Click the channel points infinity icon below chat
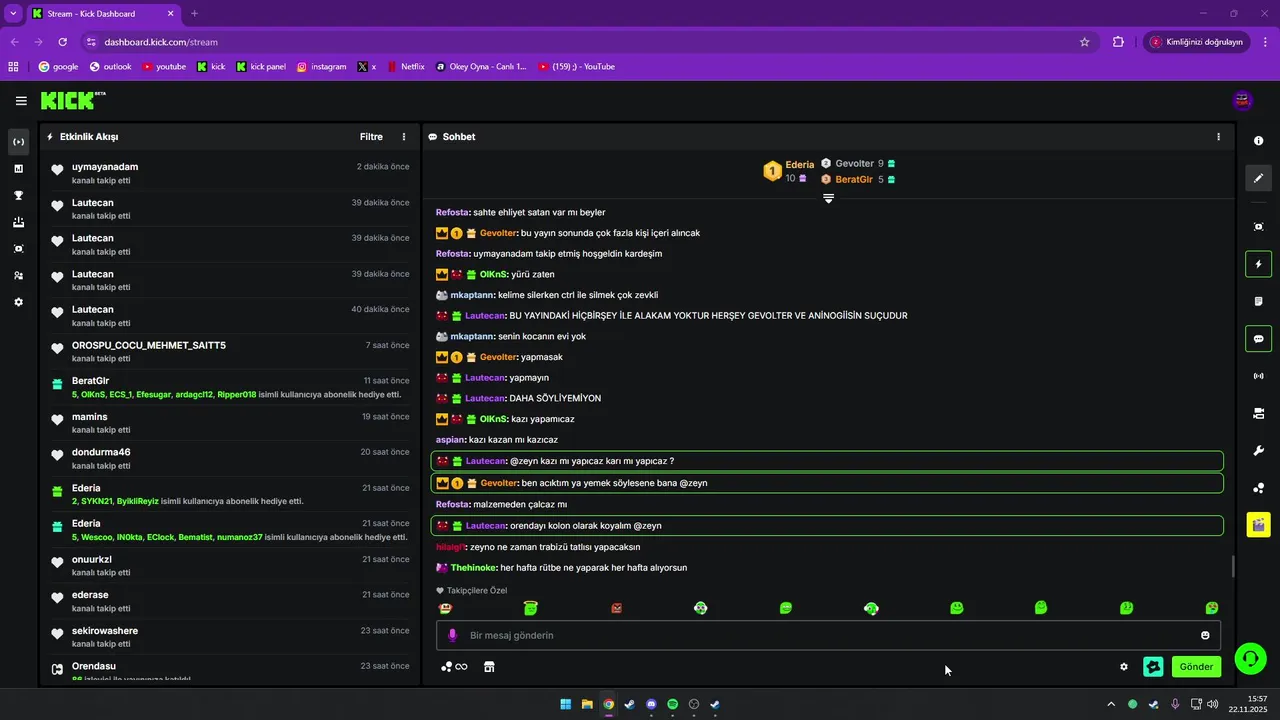The width and height of the screenshot is (1280, 720). pyautogui.click(x=454, y=667)
